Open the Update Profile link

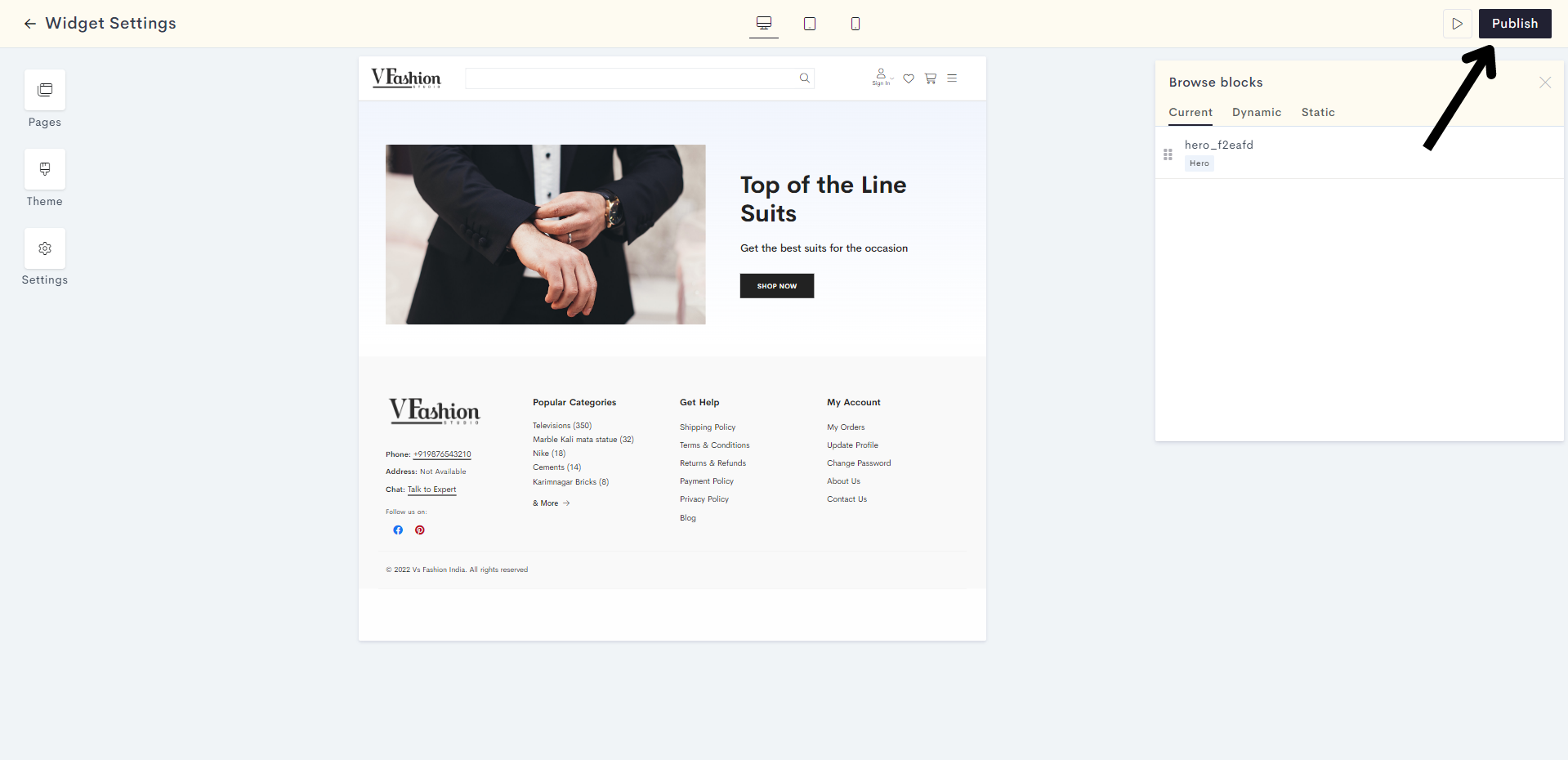852,445
